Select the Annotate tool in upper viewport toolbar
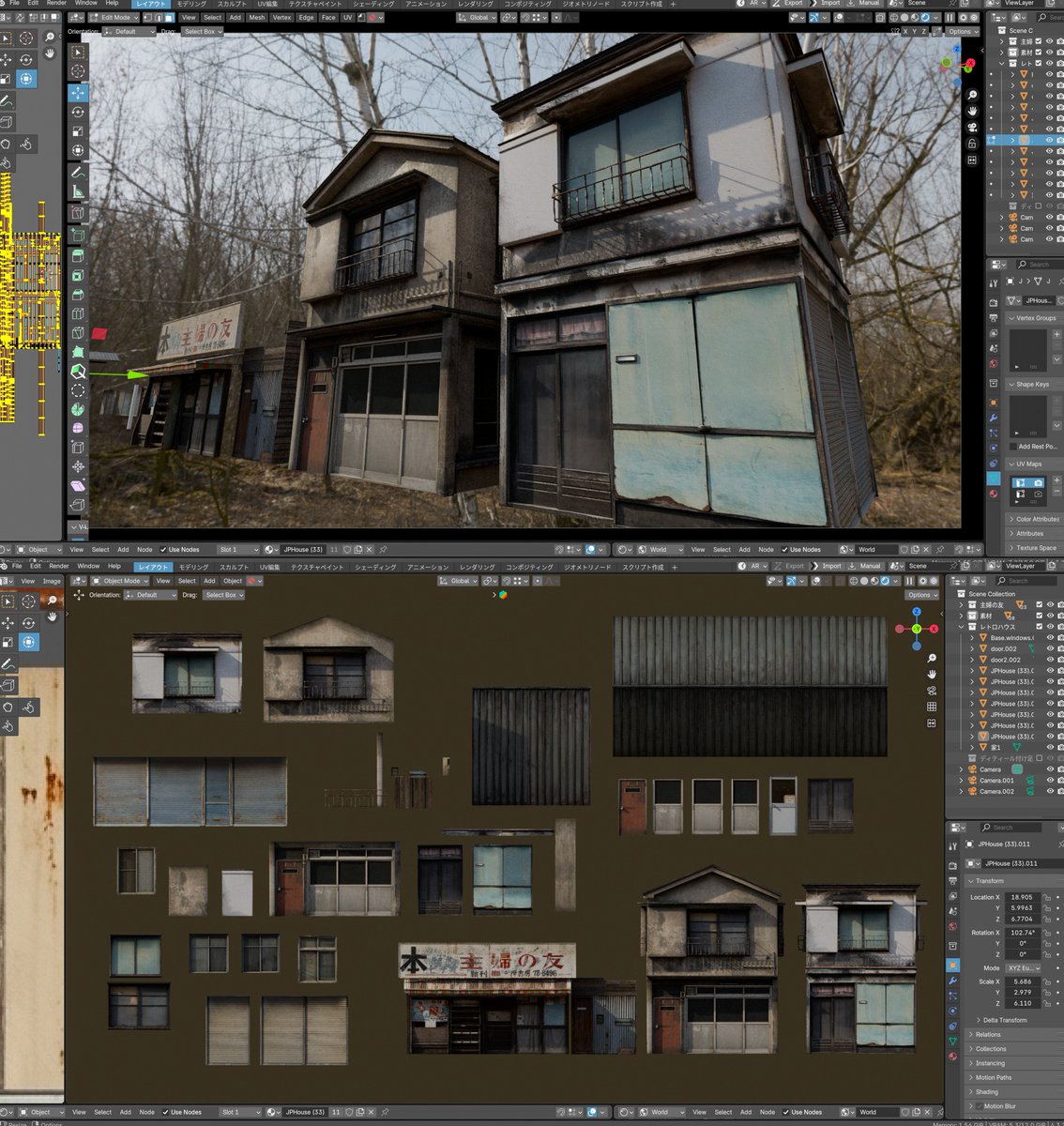The width and height of the screenshot is (1064, 1126). point(78,173)
